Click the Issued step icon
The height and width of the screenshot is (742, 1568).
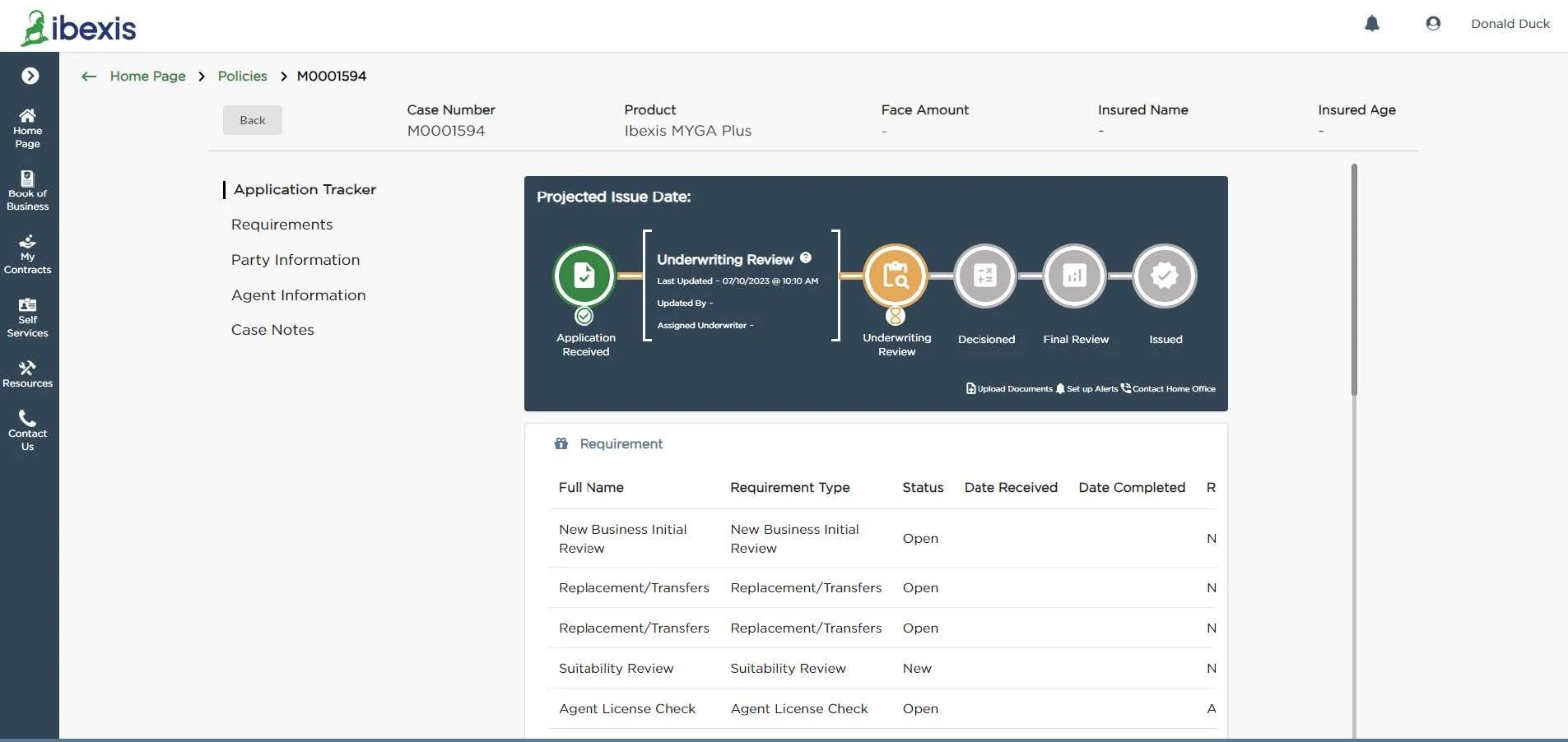coord(1165,276)
